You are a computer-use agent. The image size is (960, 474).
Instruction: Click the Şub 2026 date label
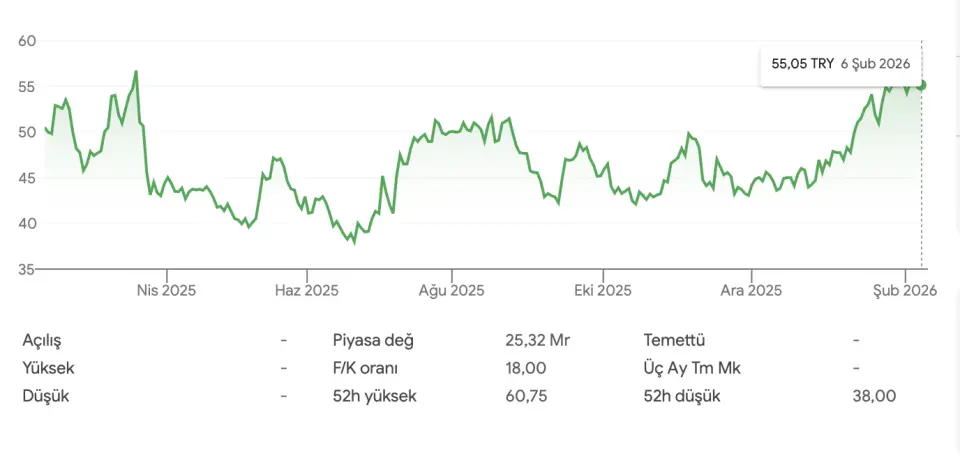click(x=904, y=291)
